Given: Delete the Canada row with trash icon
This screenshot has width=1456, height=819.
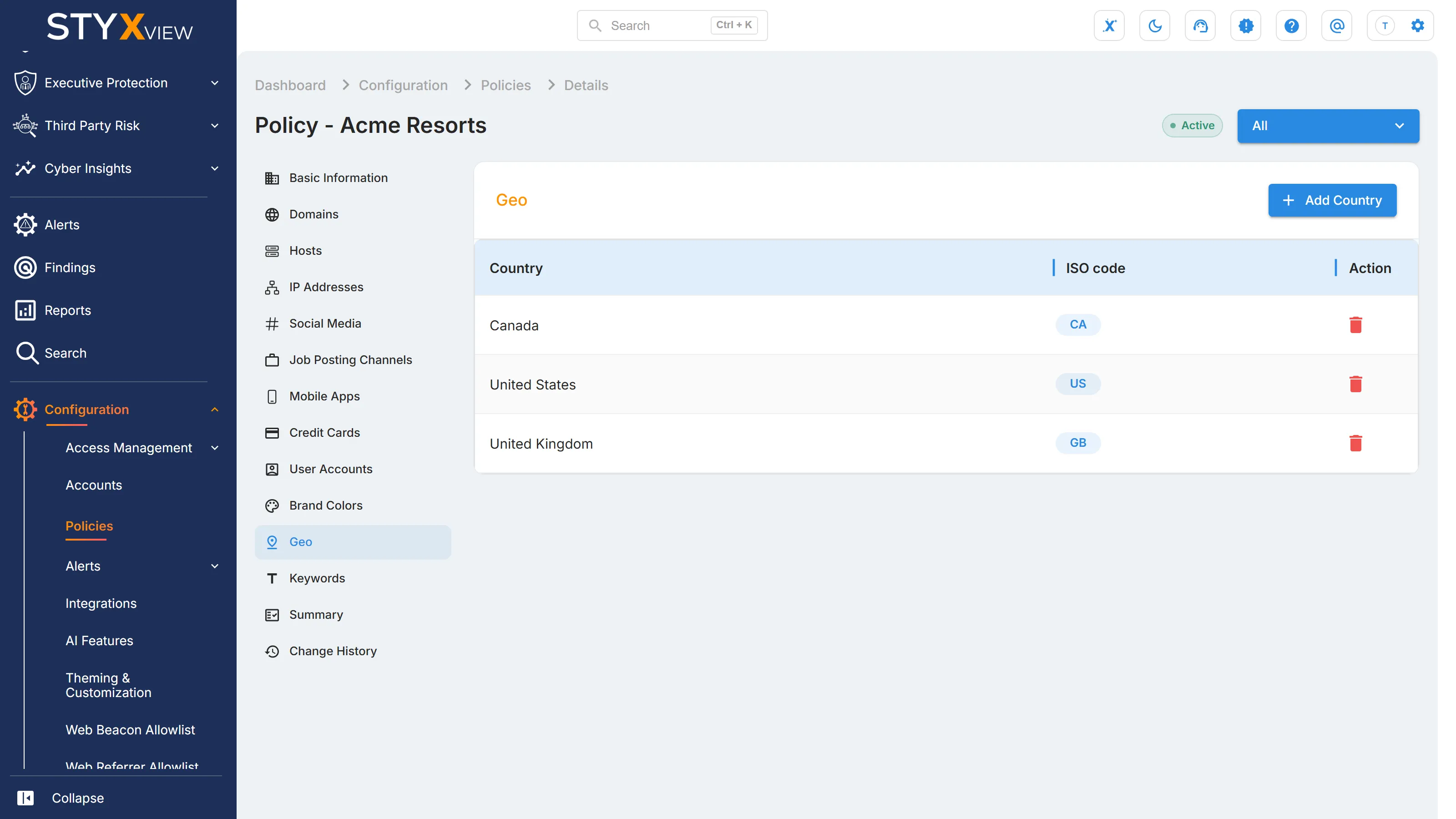Looking at the screenshot, I should click(1355, 325).
